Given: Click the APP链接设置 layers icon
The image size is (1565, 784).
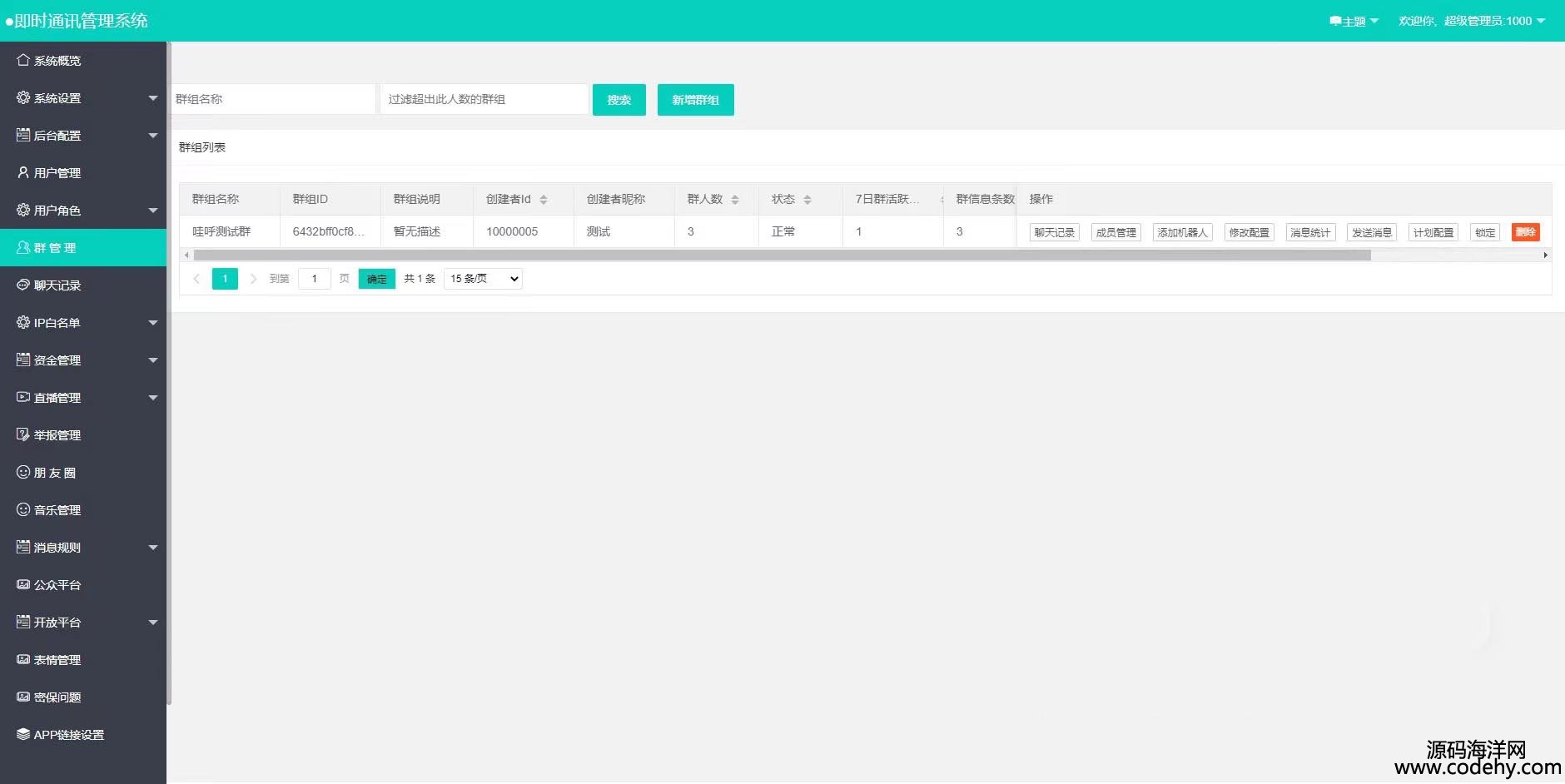Looking at the screenshot, I should [23, 734].
